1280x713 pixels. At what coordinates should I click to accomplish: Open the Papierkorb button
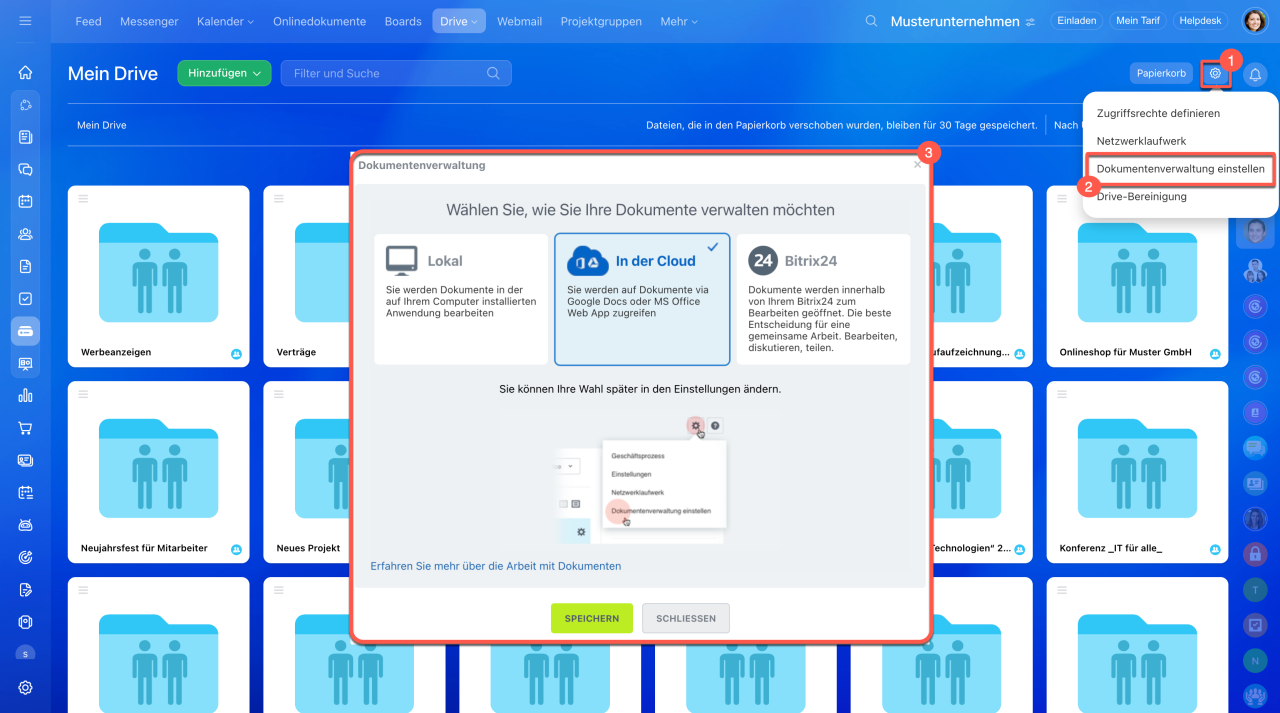point(1162,73)
